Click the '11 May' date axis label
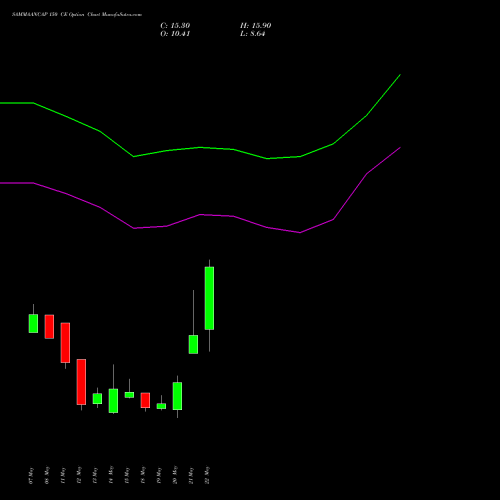This screenshot has width=500, height=500. [x=63, y=476]
